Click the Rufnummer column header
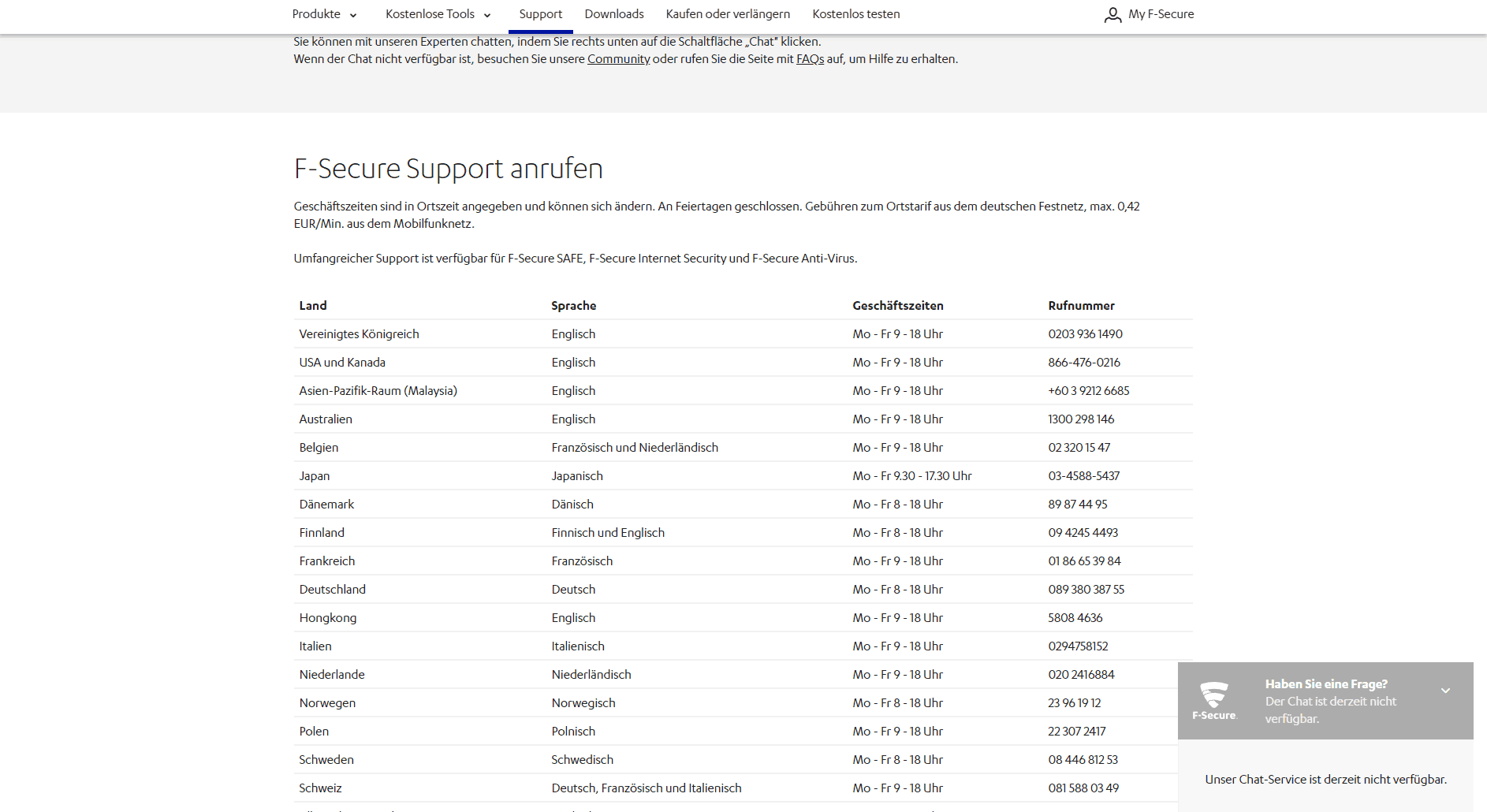Screen dimensions: 1487x812 tap(1082, 306)
